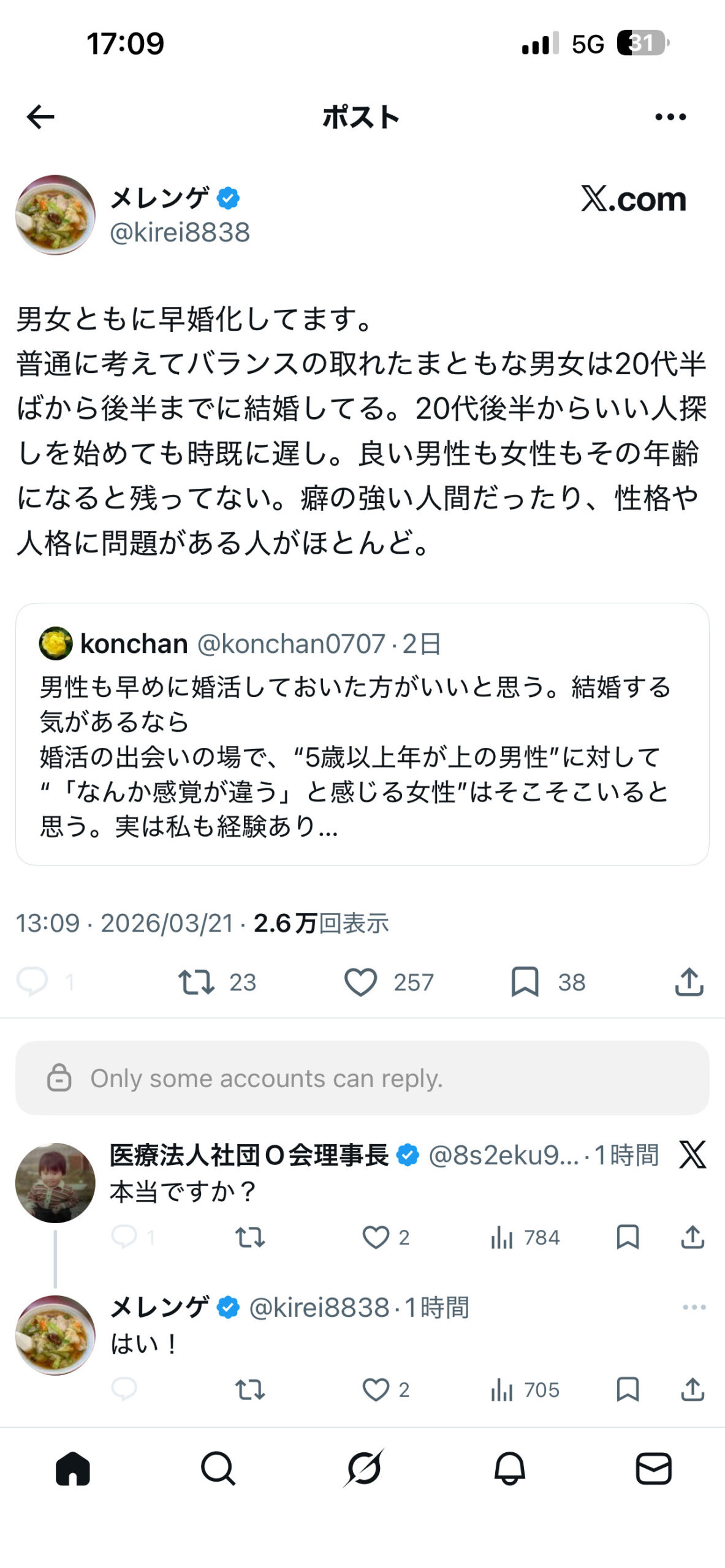
Task: Open the three-dot post options menu
Action: click(670, 117)
